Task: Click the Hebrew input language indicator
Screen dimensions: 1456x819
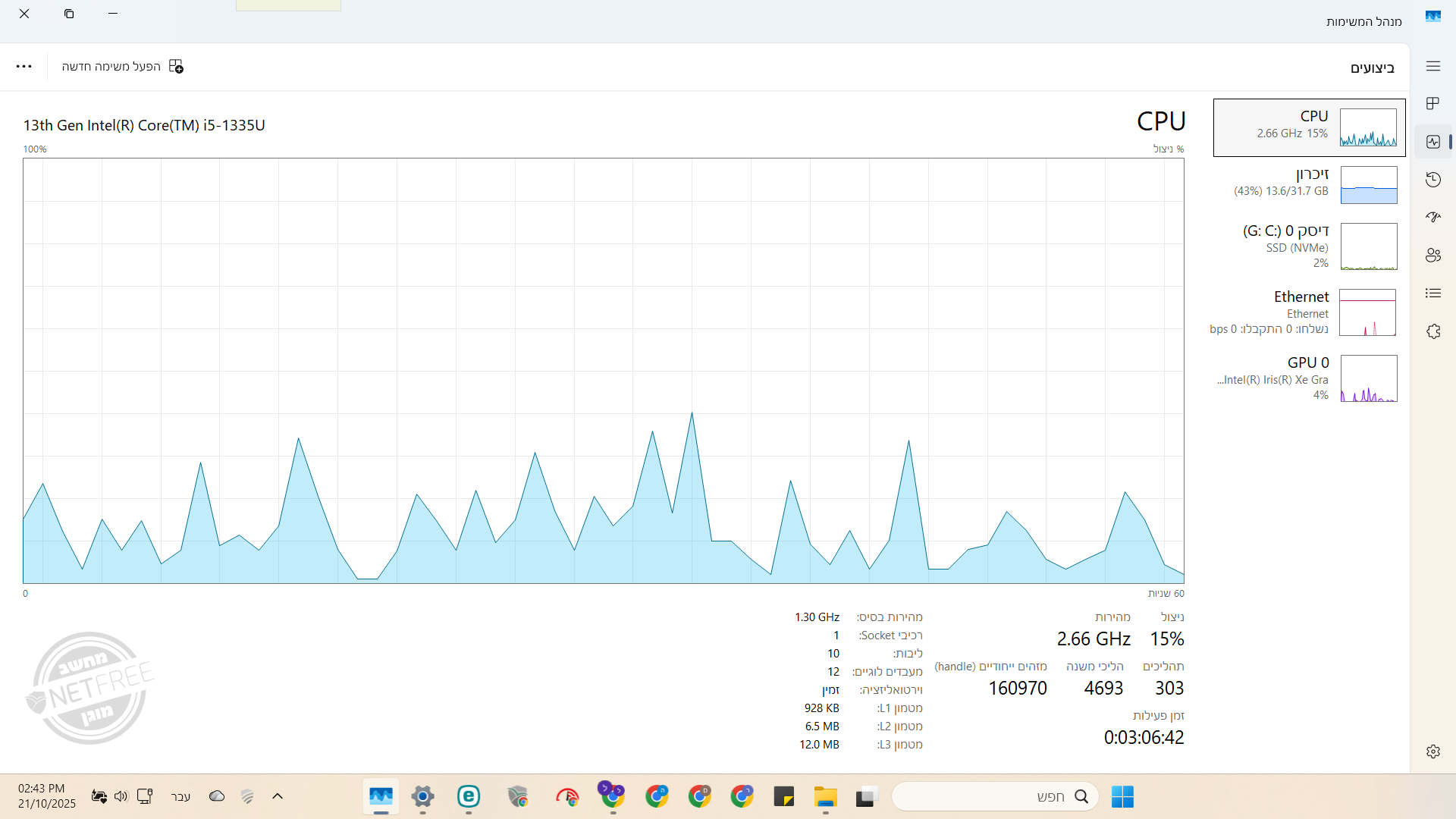Action: tap(180, 796)
